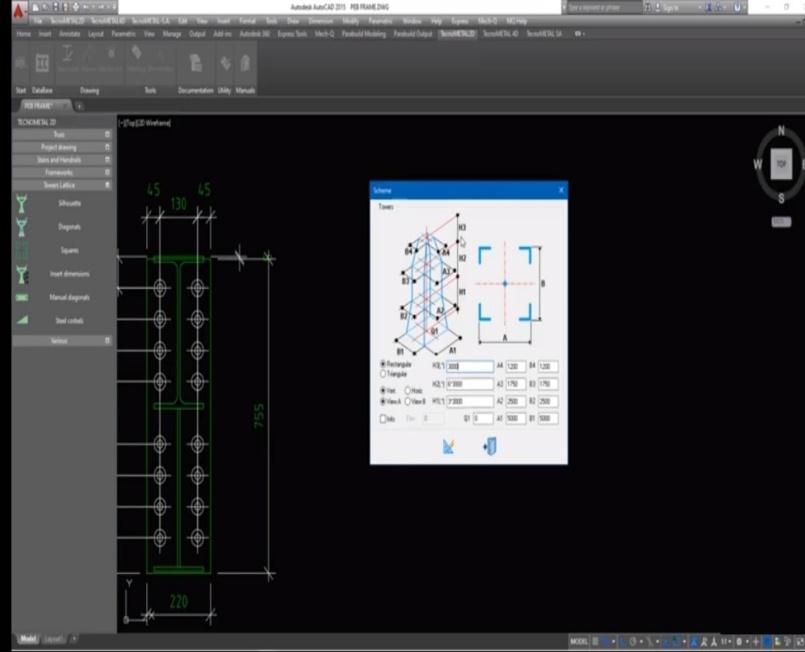Screen dimensions: 805x652
Task: Click the B1 value input field
Action: tap(548, 418)
